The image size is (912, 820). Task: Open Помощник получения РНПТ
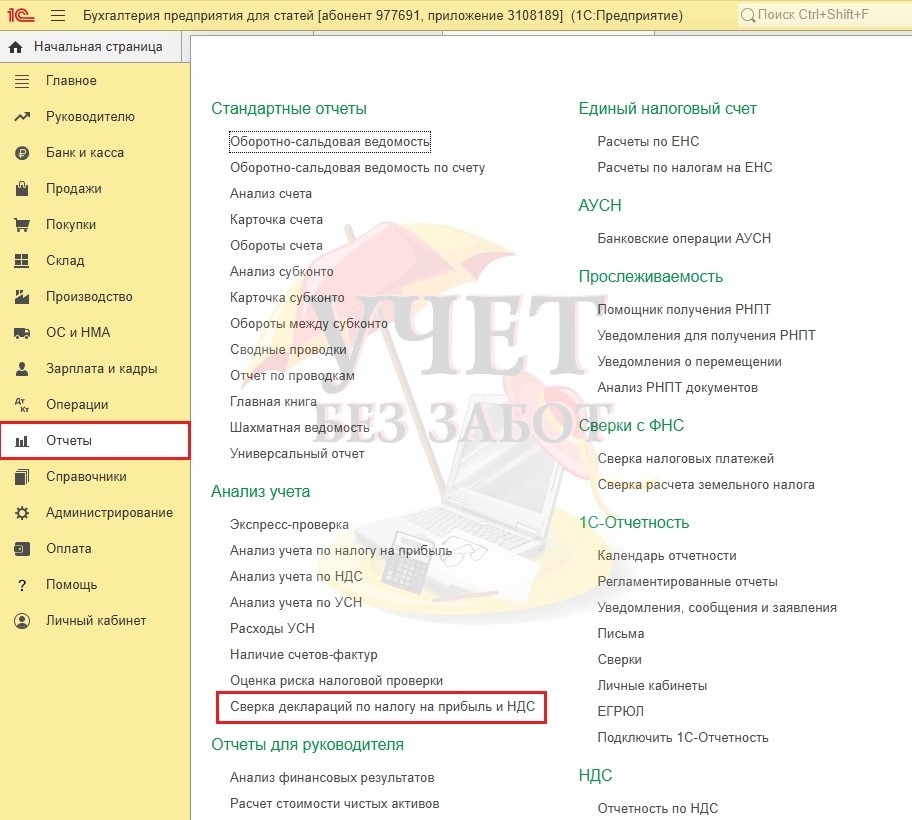coord(684,309)
